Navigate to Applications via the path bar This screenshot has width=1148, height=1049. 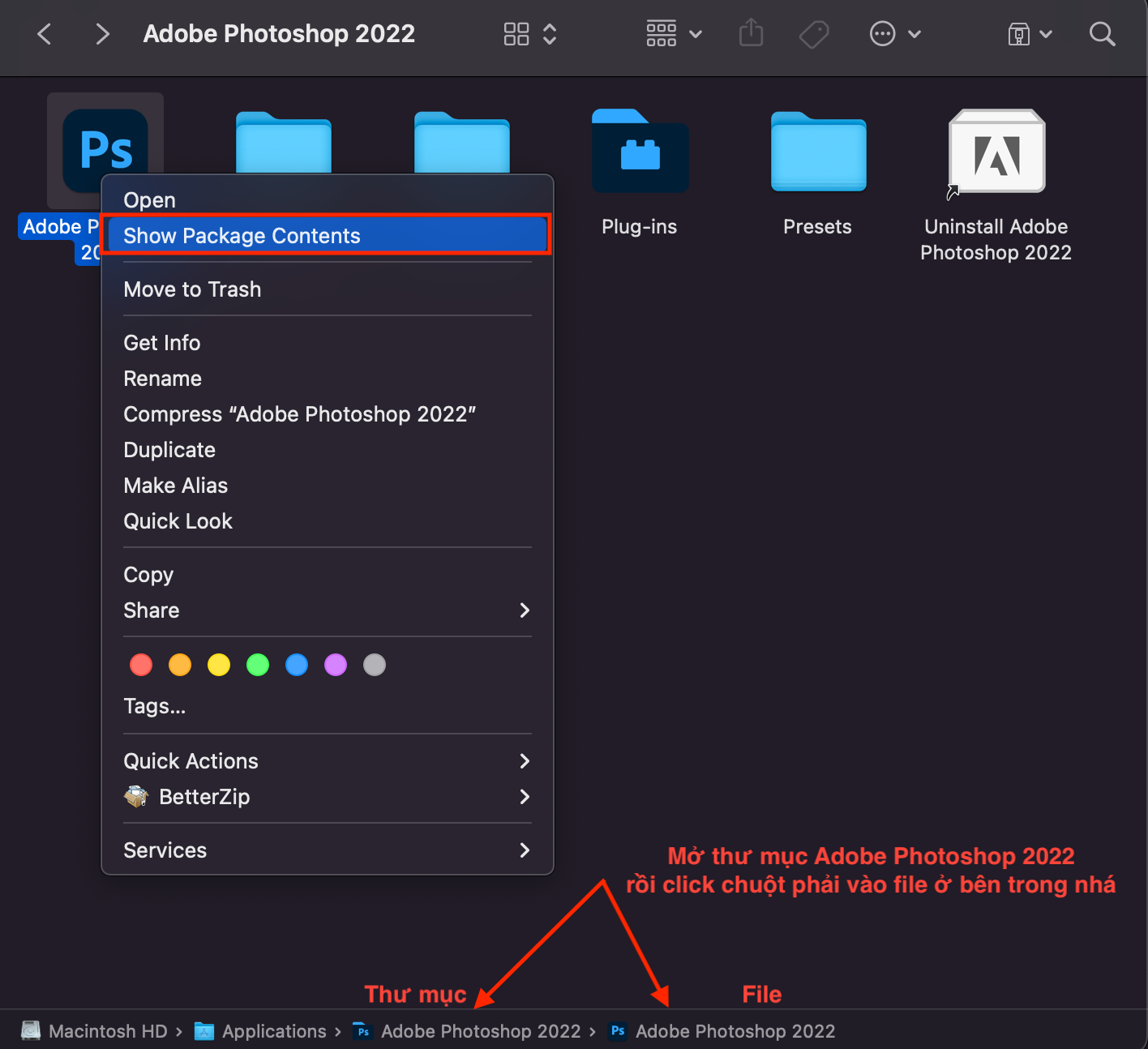pyautogui.click(x=274, y=1030)
